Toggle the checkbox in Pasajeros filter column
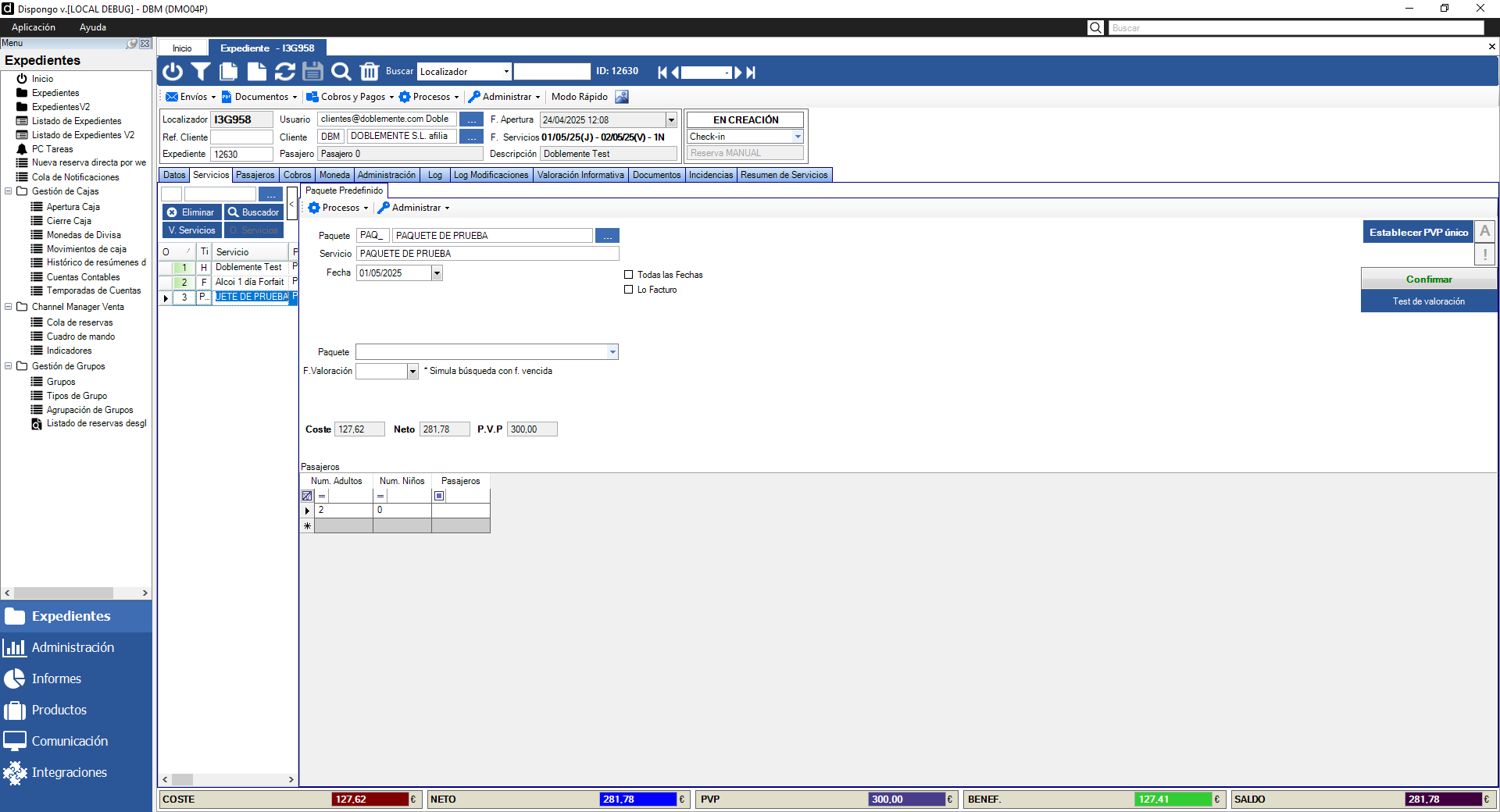 [x=439, y=496]
